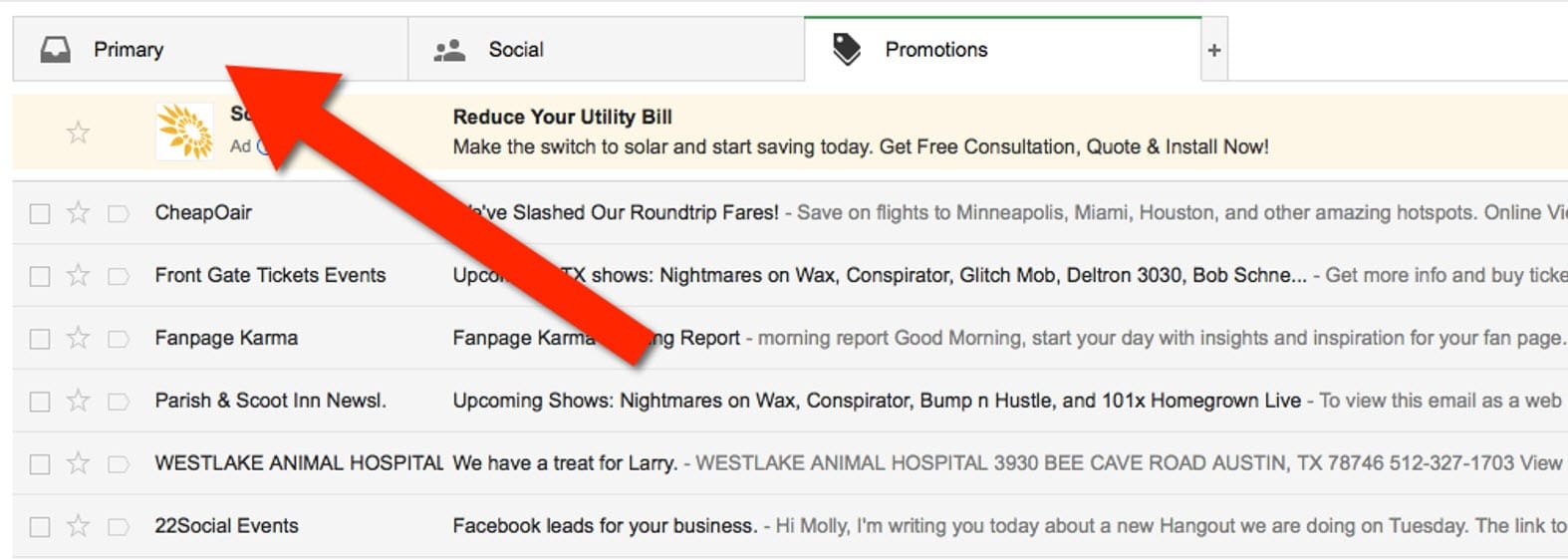Viewport: 1568px width, 559px height.
Task: Select the CheapOair email checkbox
Action: point(40,213)
